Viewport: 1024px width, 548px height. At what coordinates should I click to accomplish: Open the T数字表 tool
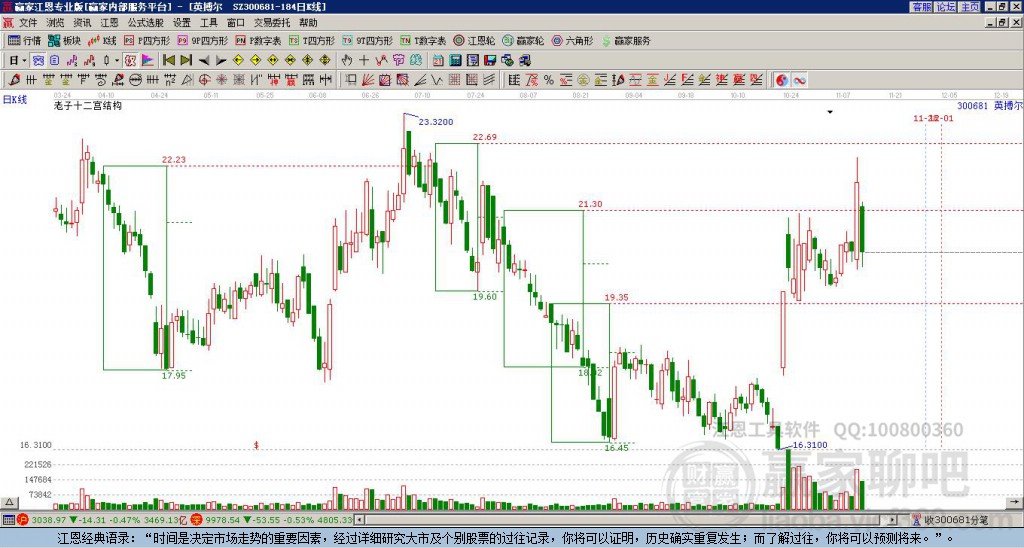424,40
